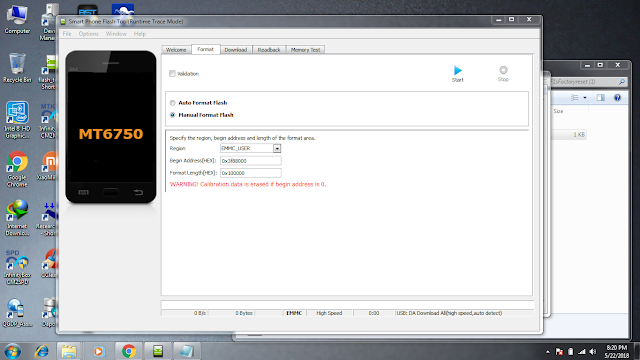Viewport: 640px width, 360px height.
Task: Switch to the Readback tab
Action: point(269,50)
